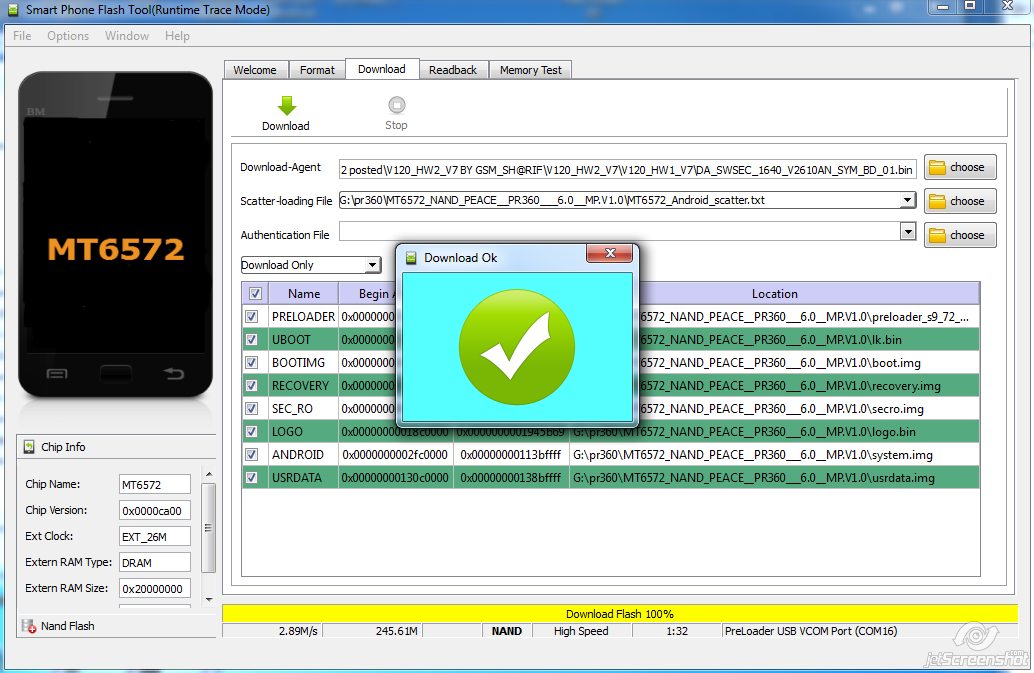Close the Download Ok dialog
This screenshot has width=1034, height=673.
[x=609, y=253]
